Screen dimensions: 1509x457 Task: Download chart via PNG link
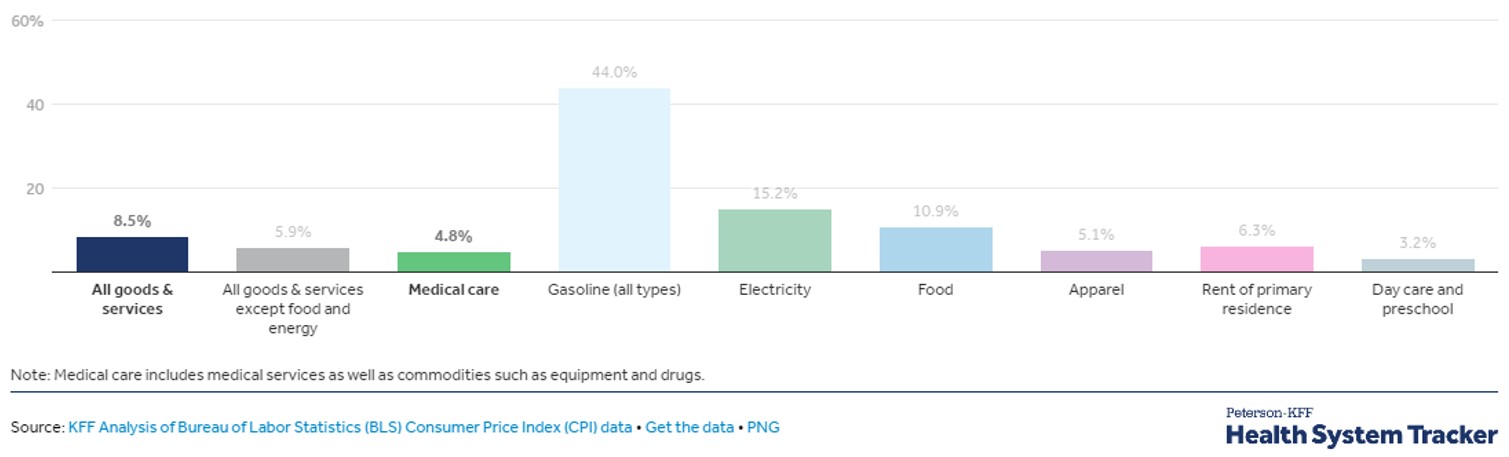coord(762,427)
